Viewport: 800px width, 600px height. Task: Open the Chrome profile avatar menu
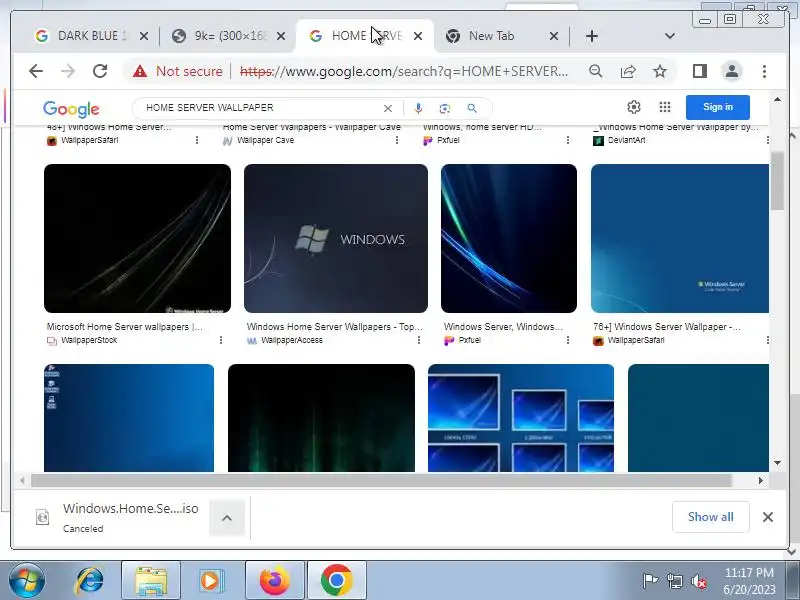coord(732,71)
